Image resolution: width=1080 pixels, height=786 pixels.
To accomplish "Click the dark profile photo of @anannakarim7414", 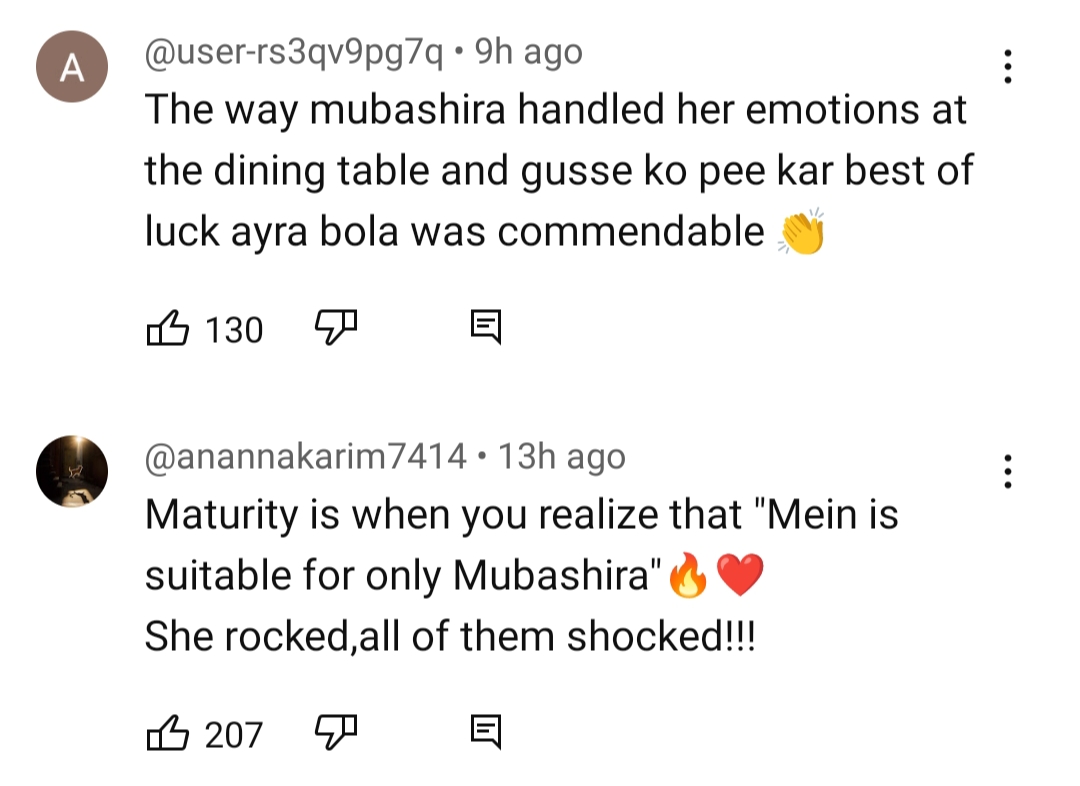I will (71, 472).
